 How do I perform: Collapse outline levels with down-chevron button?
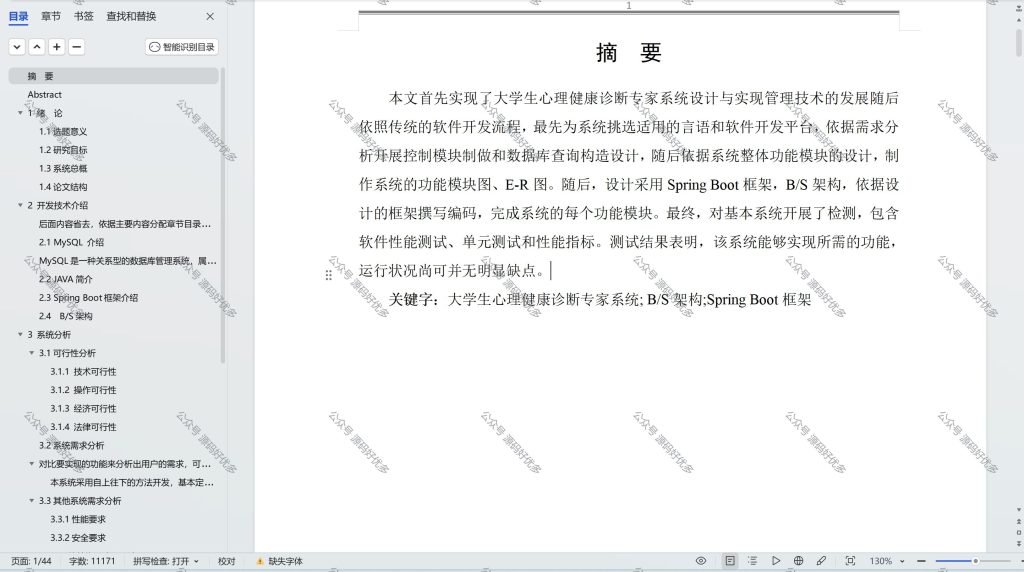point(18,47)
